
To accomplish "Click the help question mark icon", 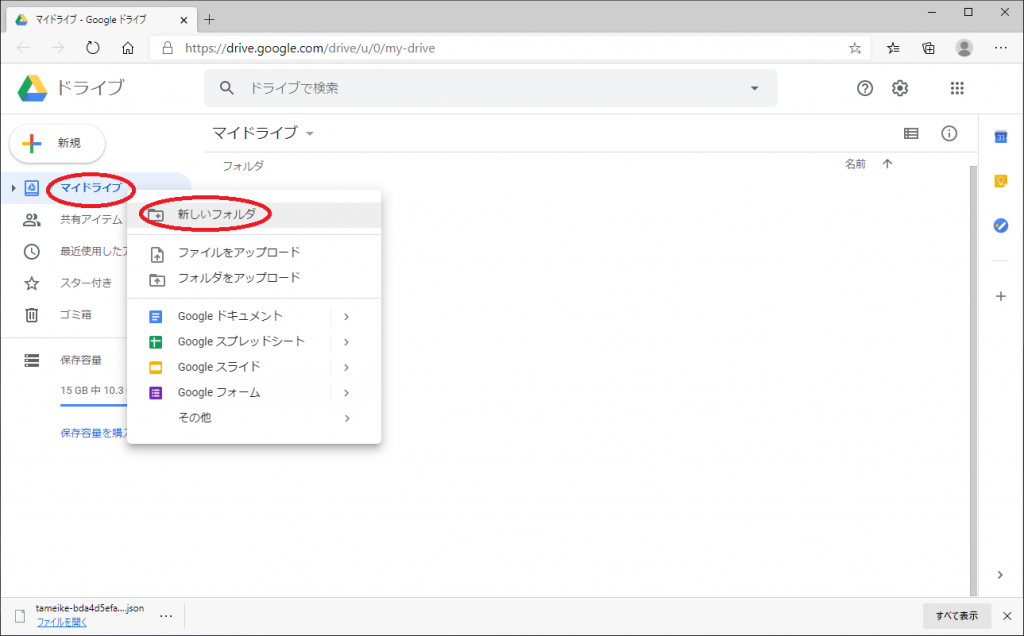I will [865, 88].
